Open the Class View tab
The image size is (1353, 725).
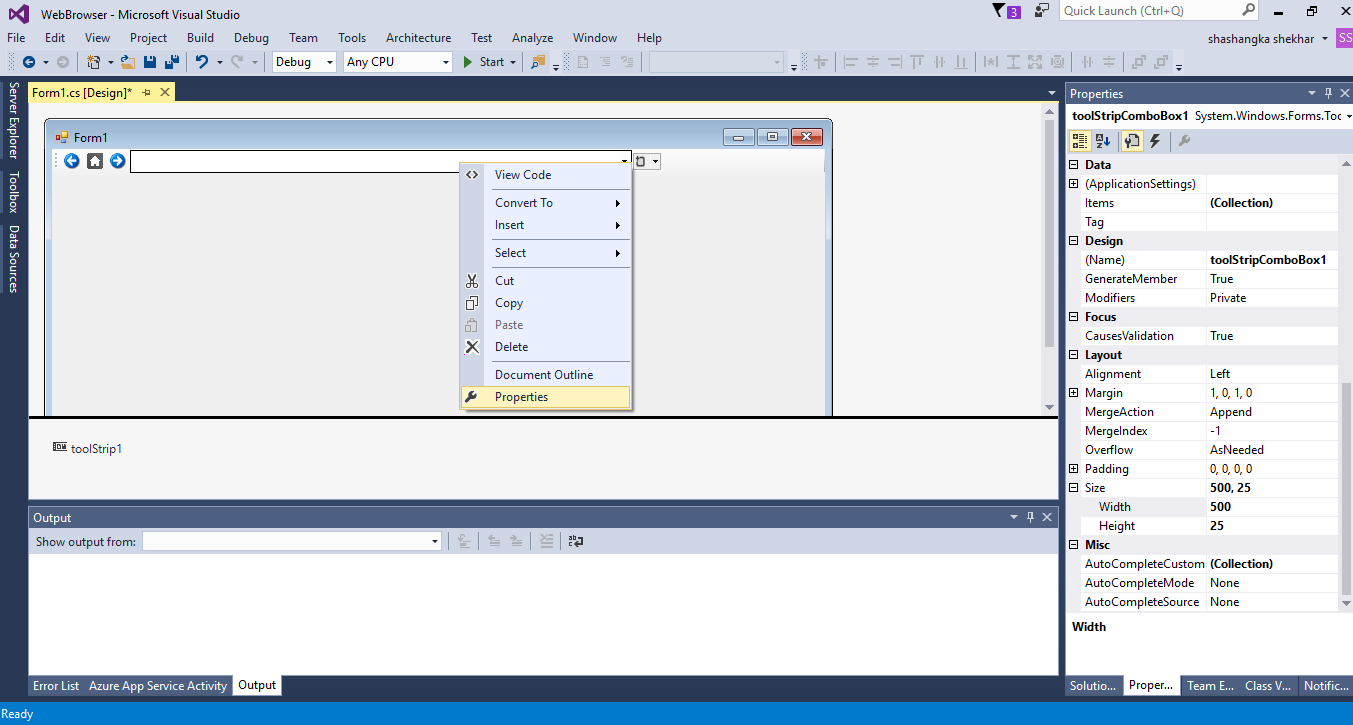(1268, 686)
